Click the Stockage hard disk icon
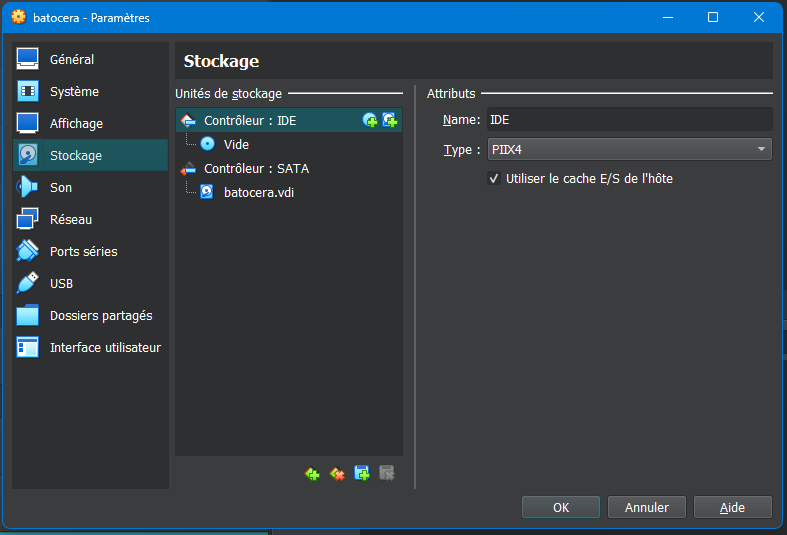The height and width of the screenshot is (535, 787). 28,155
